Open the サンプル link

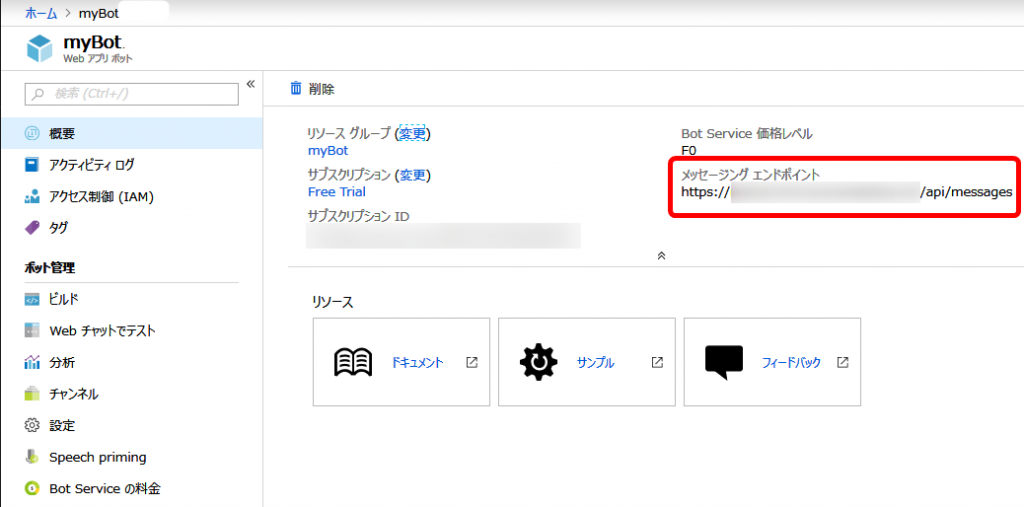[596, 363]
